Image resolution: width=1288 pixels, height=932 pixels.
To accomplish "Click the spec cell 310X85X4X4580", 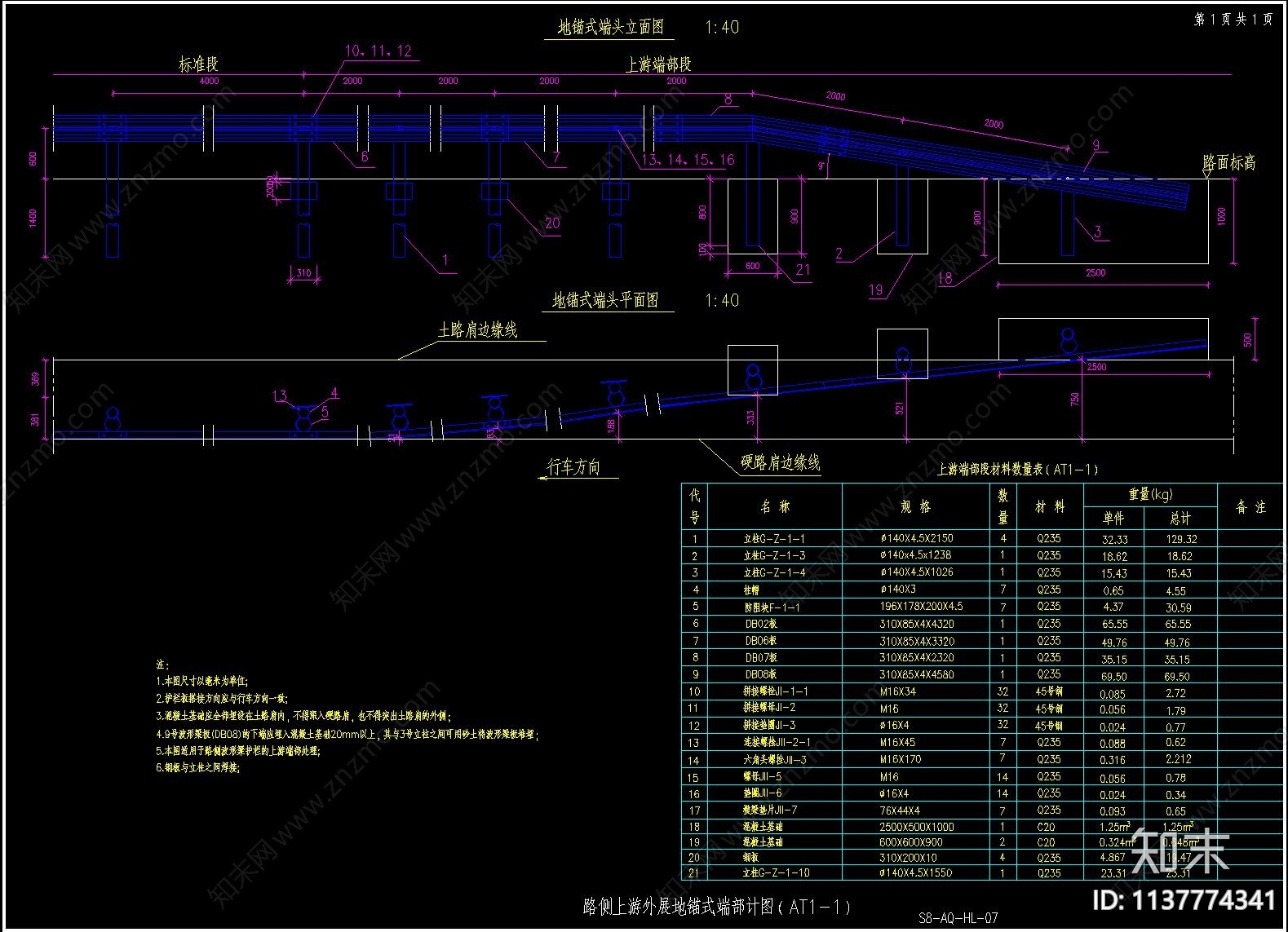I will click(x=916, y=674).
